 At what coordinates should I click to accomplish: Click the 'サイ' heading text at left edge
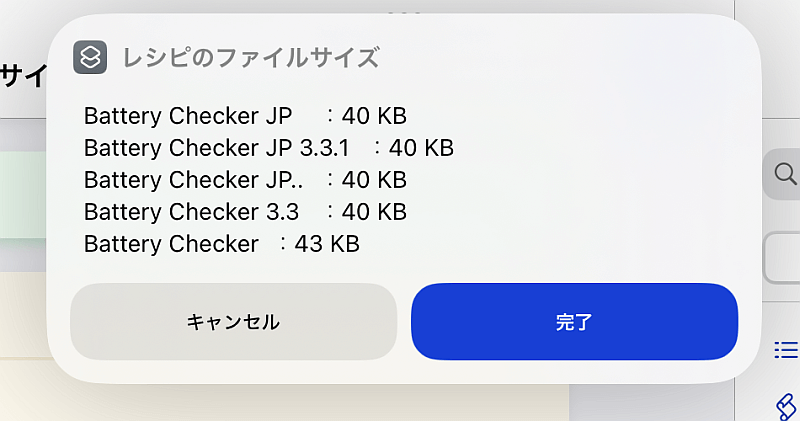(18, 75)
